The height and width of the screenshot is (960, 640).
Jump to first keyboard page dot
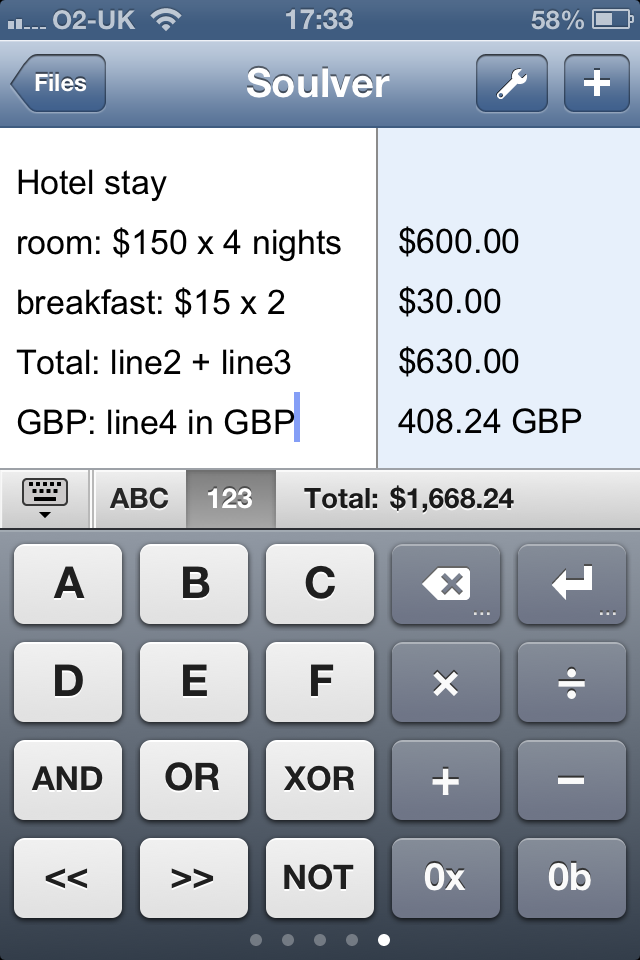(256, 940)
